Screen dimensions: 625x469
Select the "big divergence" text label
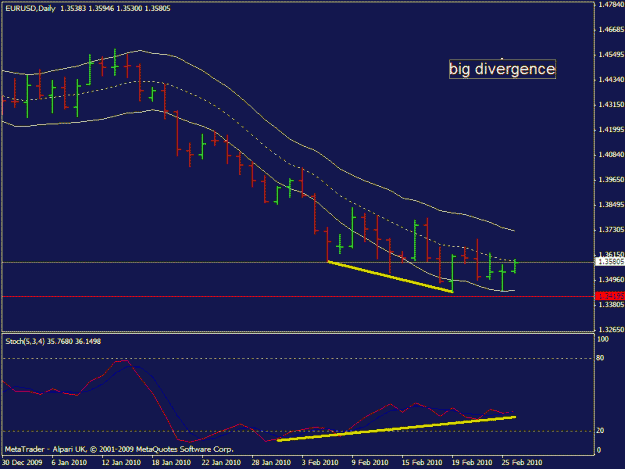point(502,69)
